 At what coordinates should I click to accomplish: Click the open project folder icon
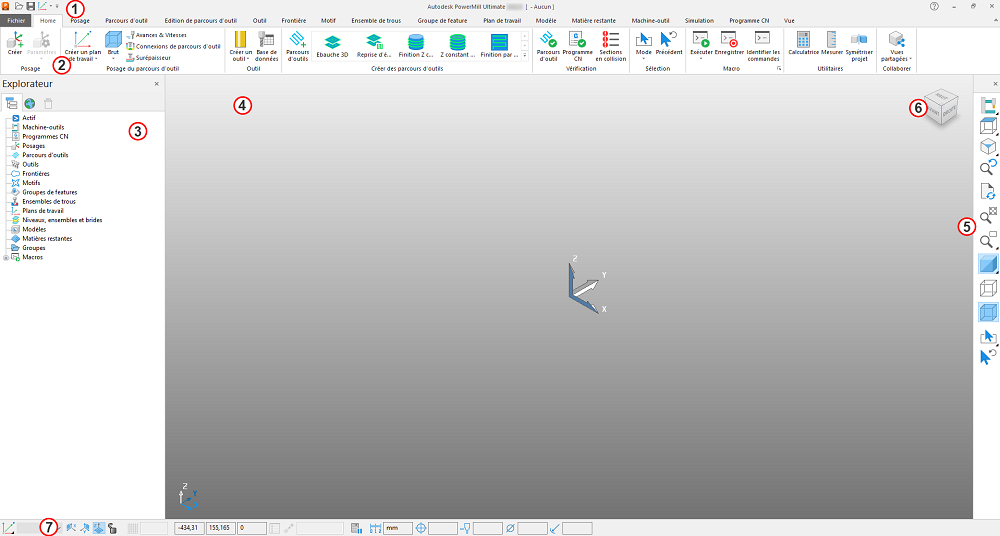click(x=19, y=6)
